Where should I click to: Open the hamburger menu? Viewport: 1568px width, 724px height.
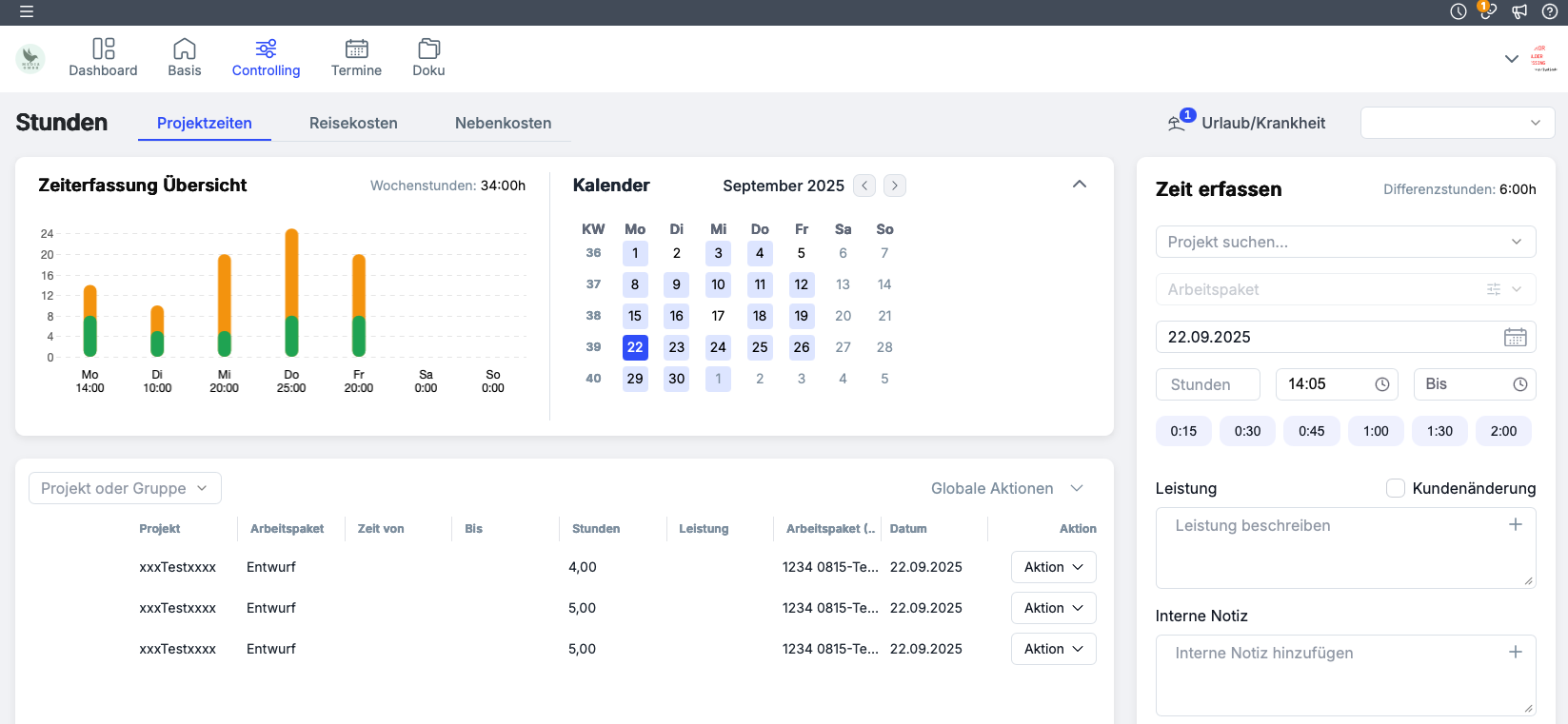[27, 12]
